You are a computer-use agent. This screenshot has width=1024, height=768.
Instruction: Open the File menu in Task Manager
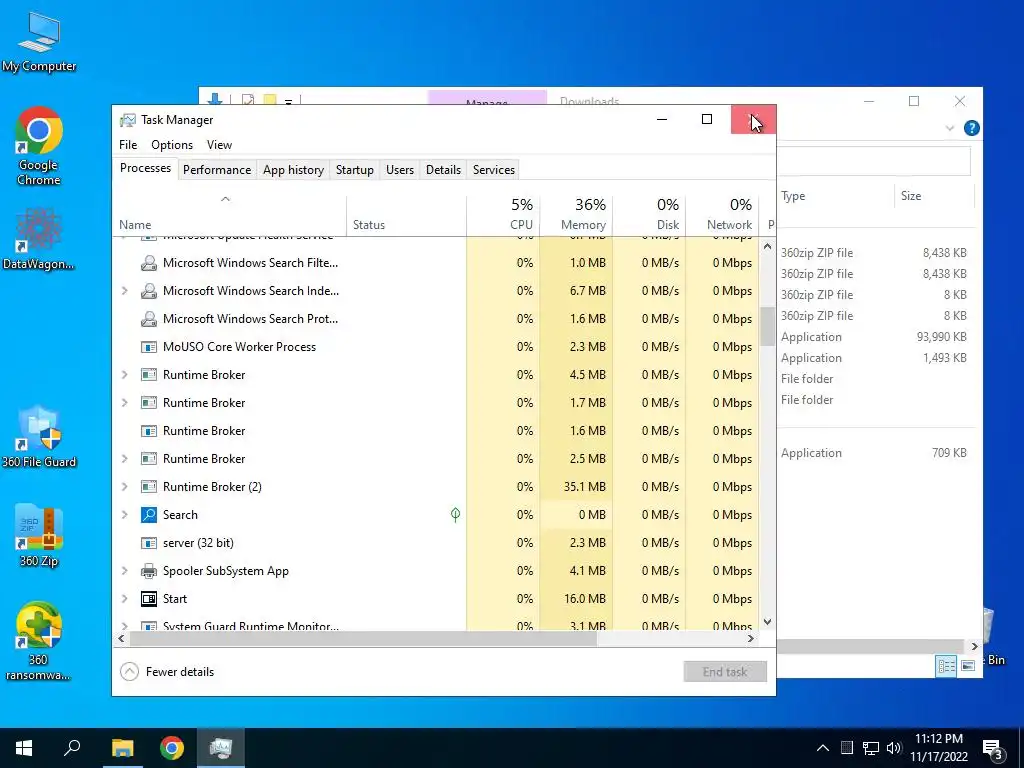[x=128, y=145]
